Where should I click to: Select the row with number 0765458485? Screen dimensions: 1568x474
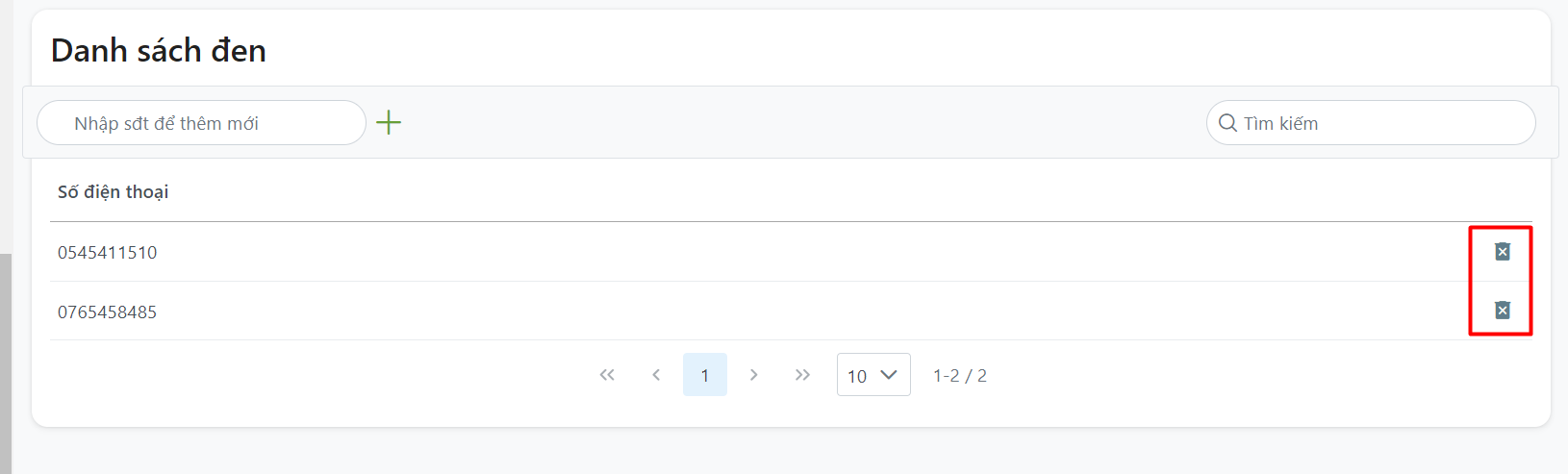108,312
